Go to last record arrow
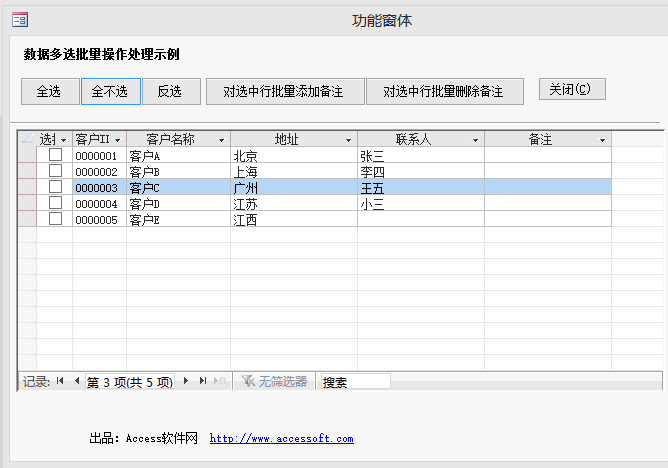668x468 pixels. (203, 381)
